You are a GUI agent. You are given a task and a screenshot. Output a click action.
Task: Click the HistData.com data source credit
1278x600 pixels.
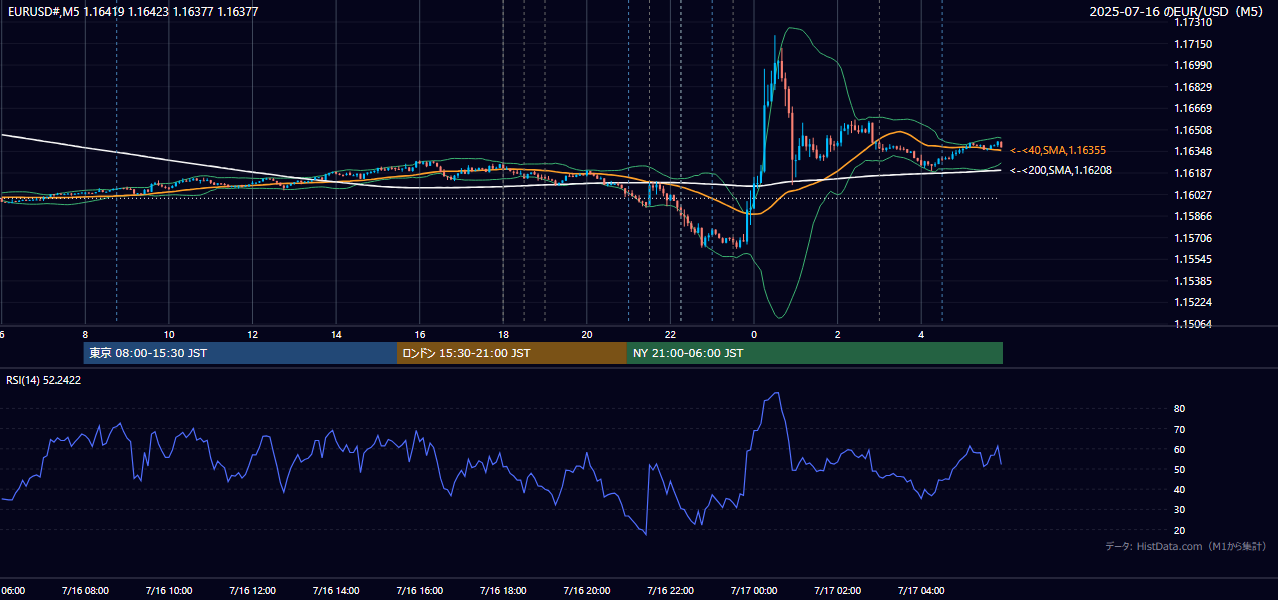coord(1186,546)
